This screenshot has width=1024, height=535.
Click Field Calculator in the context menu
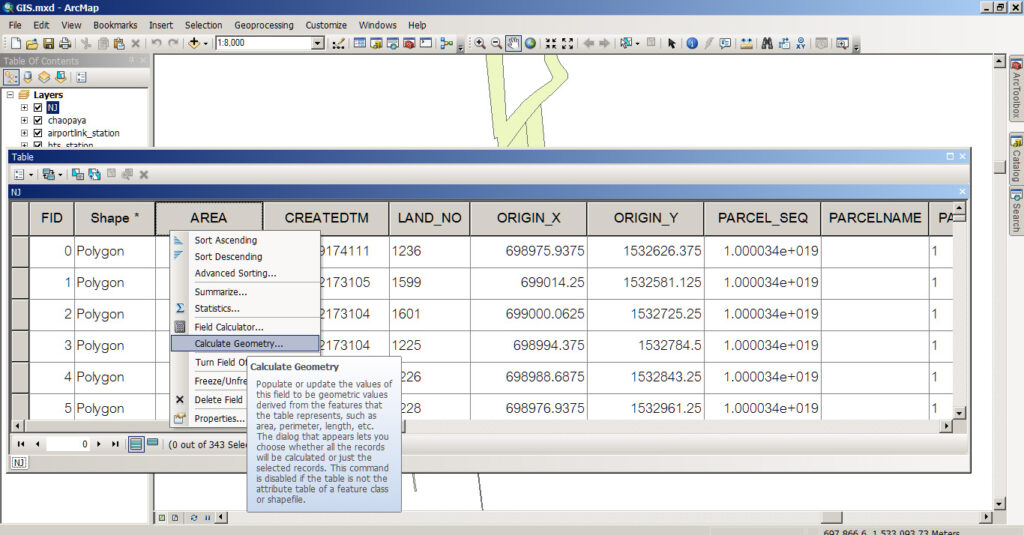click(228, 327)
